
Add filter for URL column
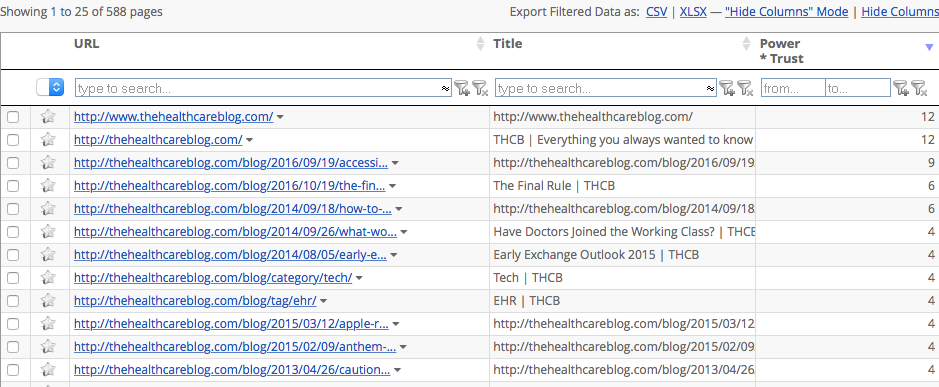tap(462, 89)
